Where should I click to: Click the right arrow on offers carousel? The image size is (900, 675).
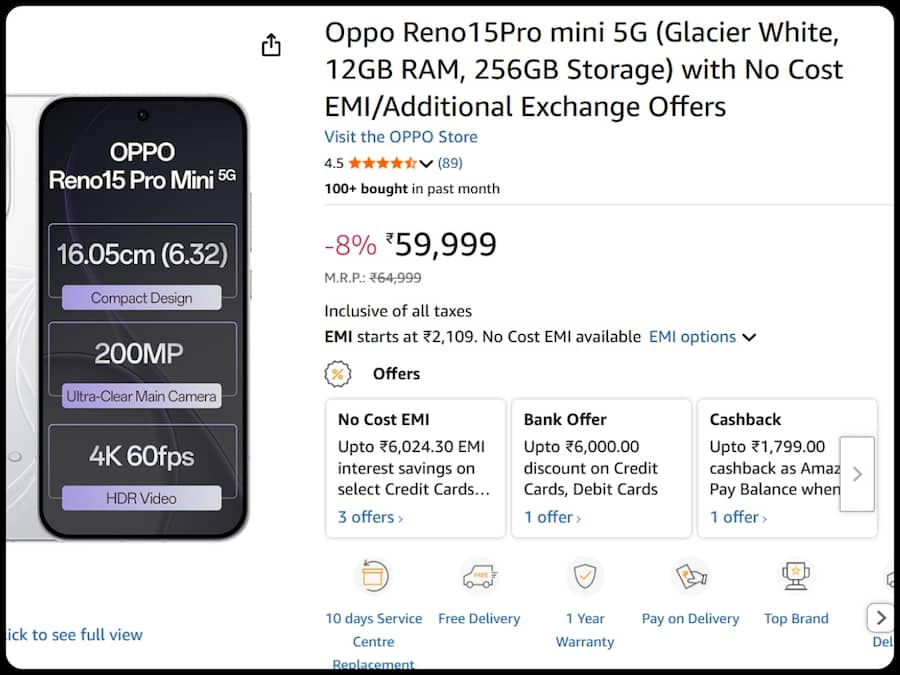coord(857,474)
